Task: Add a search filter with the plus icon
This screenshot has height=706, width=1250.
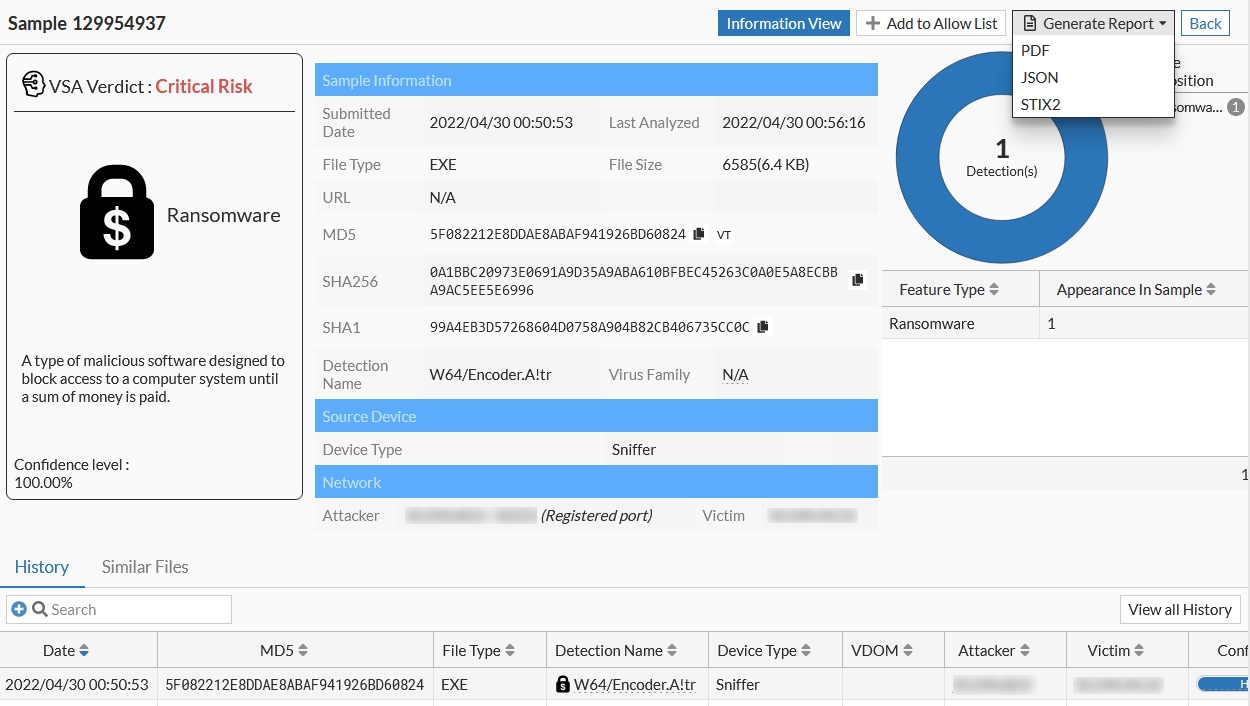Action: (x=19, y=609)
